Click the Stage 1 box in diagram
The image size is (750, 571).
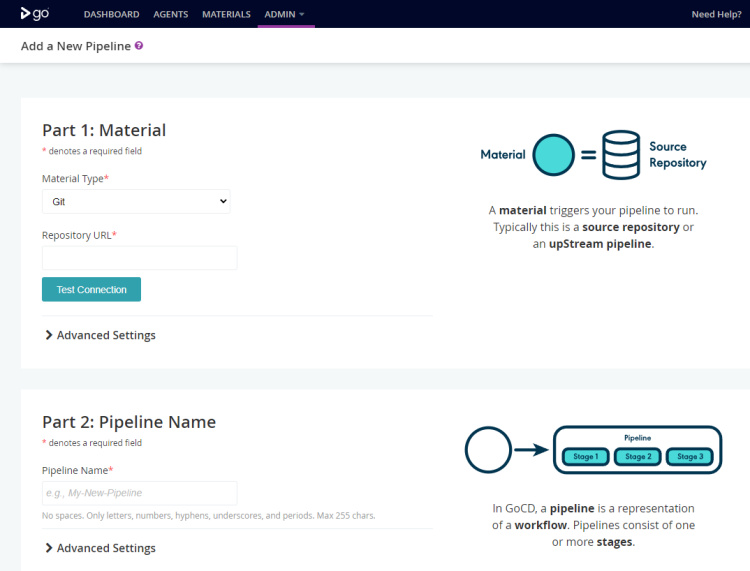tap(586, 457)
